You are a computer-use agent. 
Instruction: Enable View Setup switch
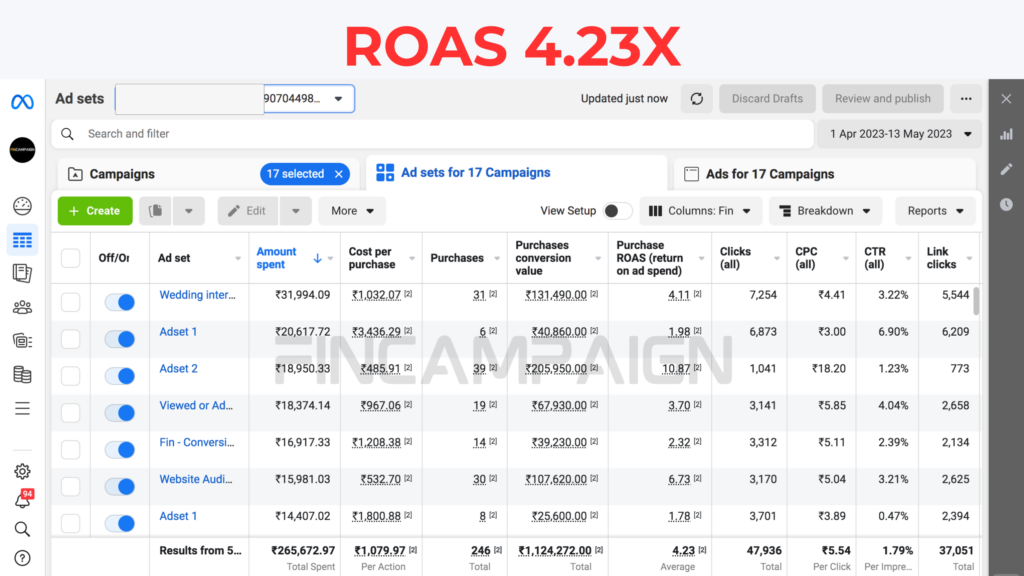[617, 211]
